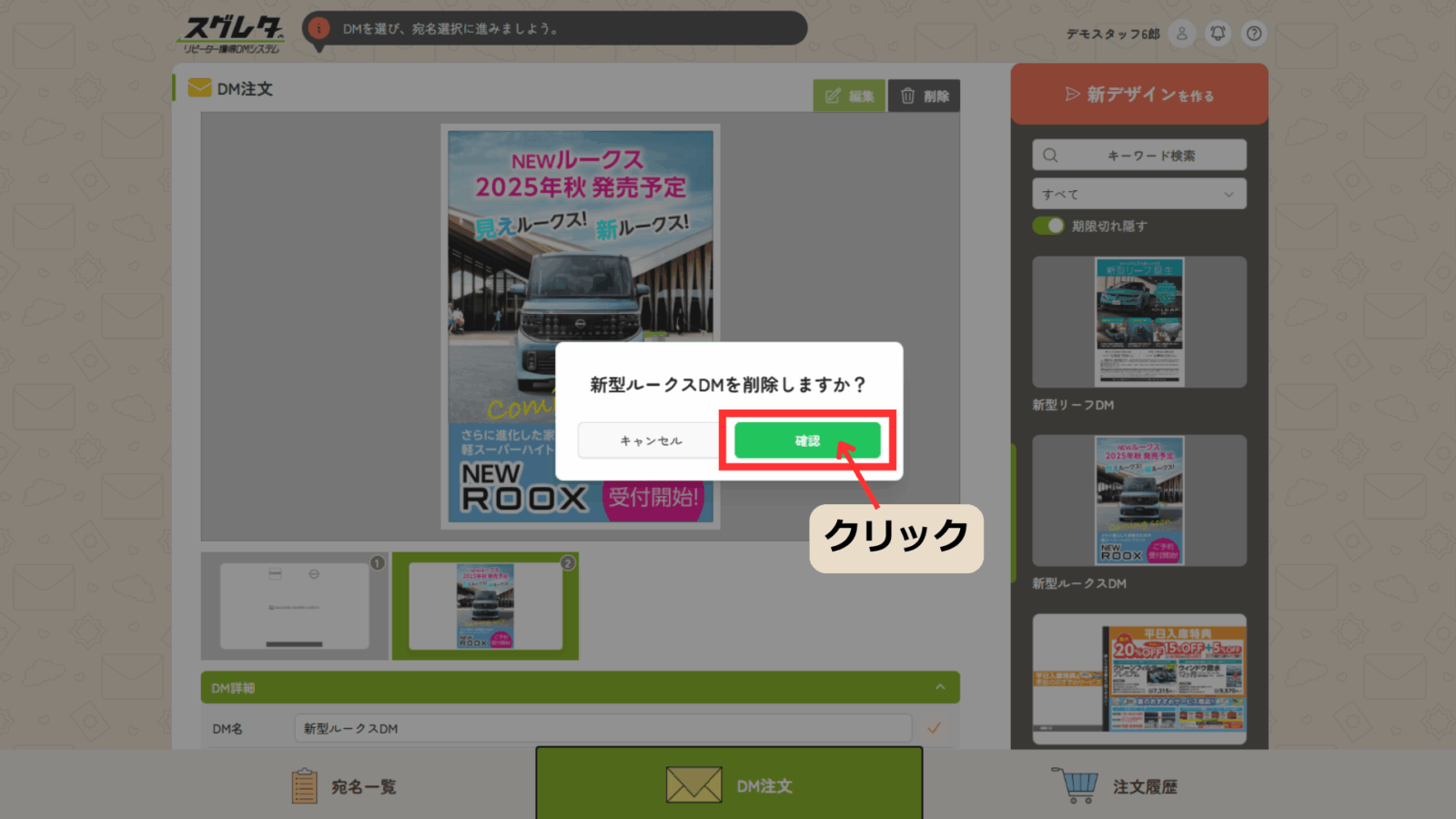Open the help question mark icon
Image resolution: width=1456 pixels, height=819 pixels.
(1254, 34)
